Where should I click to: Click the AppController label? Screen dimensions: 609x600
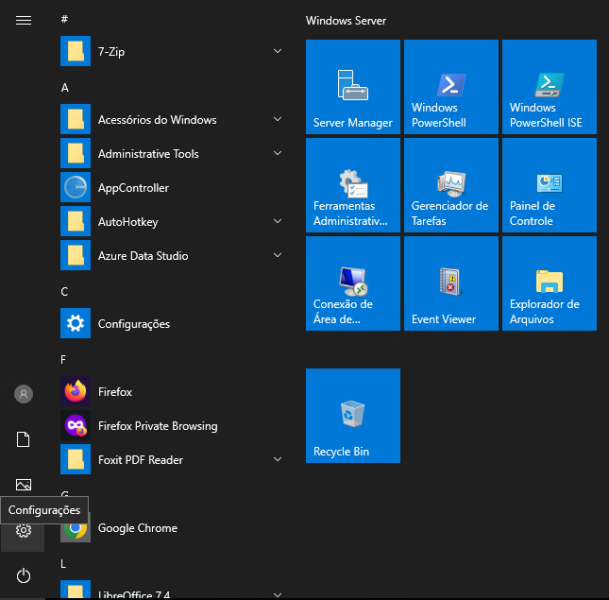tap(133, 188)
